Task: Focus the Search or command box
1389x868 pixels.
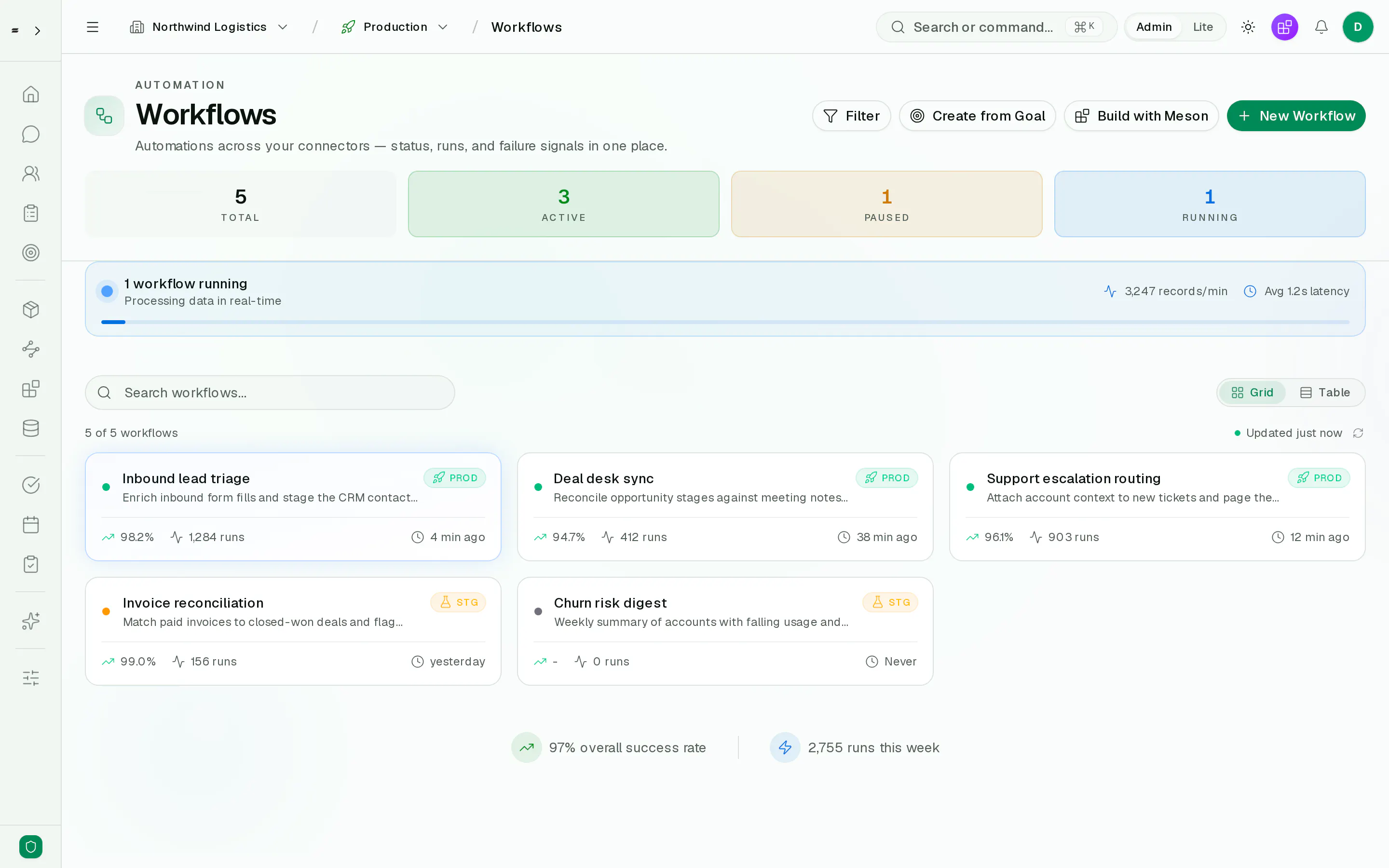Action: 996,27
